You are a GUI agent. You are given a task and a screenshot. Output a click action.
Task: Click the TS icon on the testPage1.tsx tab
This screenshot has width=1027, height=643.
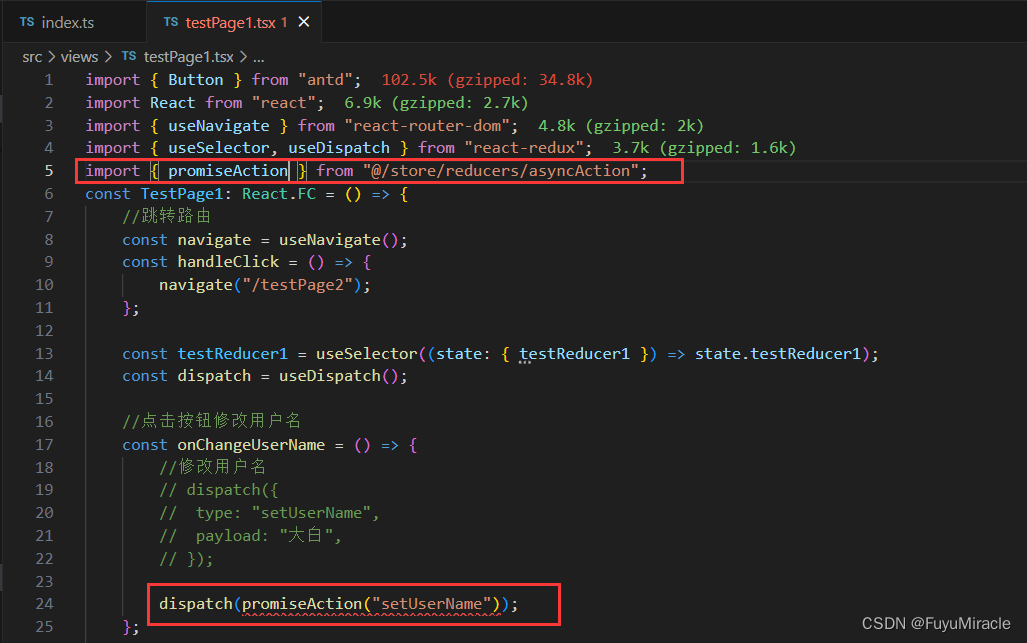169,20
